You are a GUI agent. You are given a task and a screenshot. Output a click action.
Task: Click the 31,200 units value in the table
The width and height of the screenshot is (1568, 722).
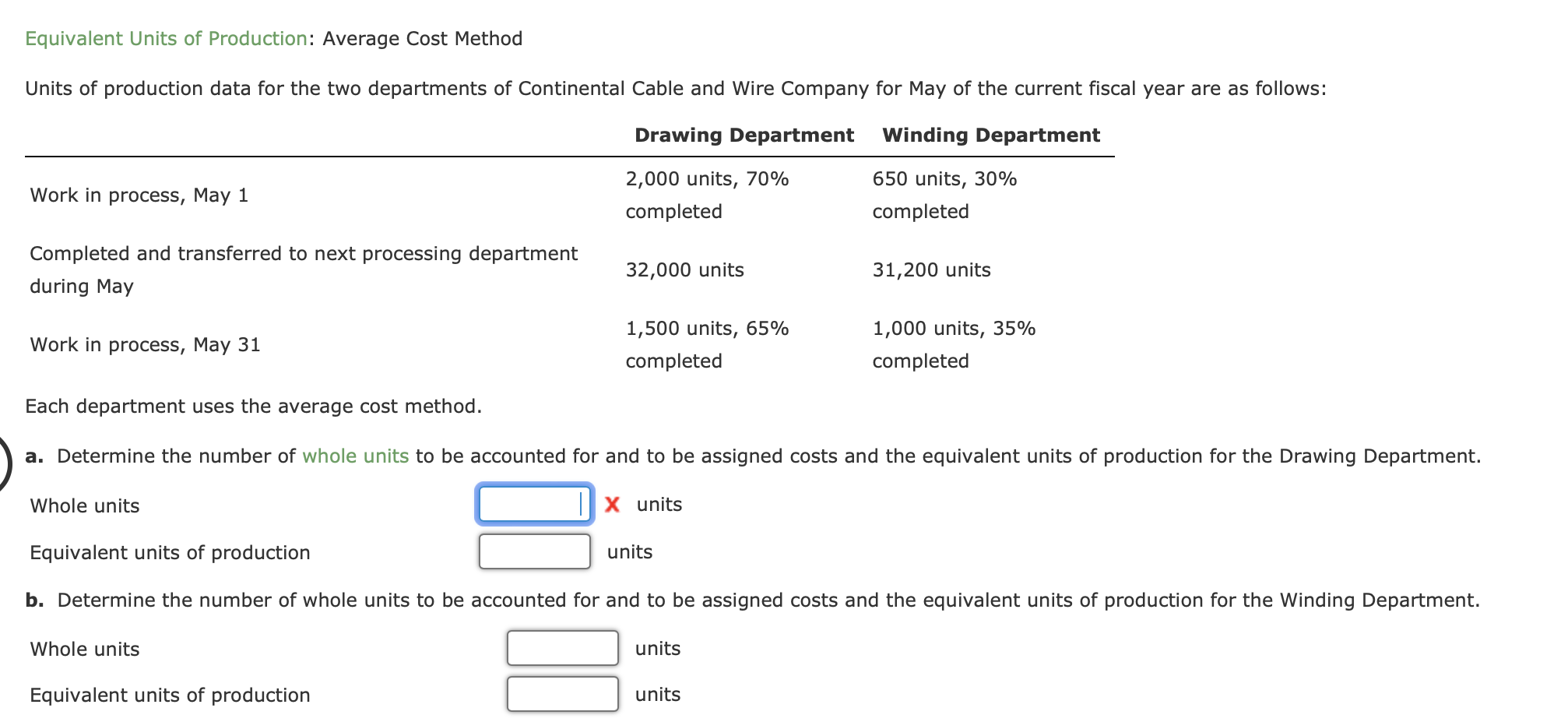pos(931,269)
